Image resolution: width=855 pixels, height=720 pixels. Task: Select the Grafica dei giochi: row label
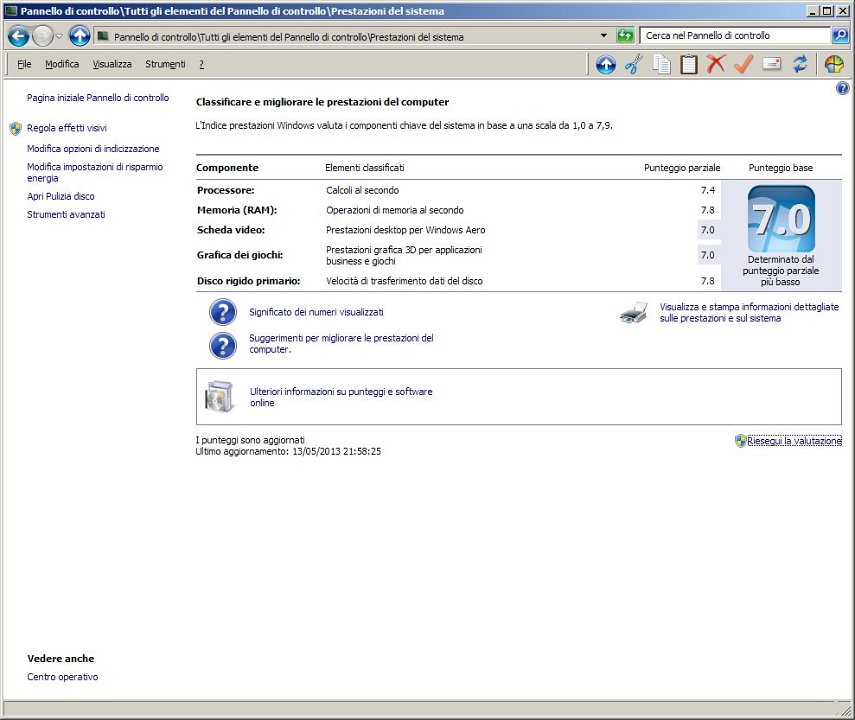[240, 255]
